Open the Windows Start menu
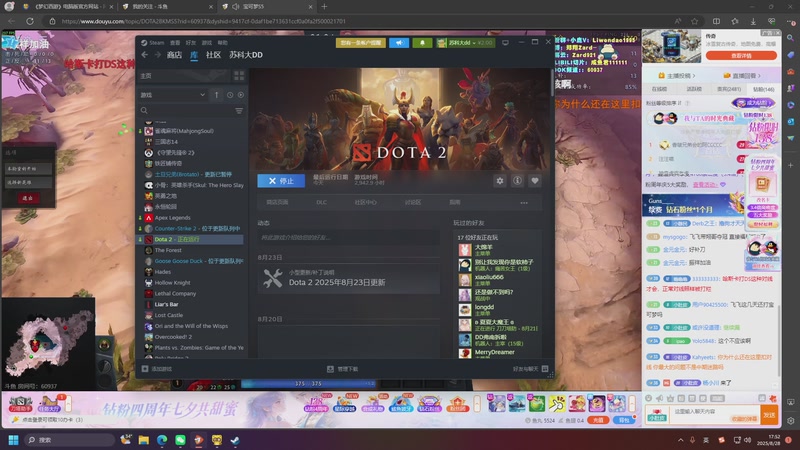The width and height of the screenshot is (800, 450). point(14,440)
